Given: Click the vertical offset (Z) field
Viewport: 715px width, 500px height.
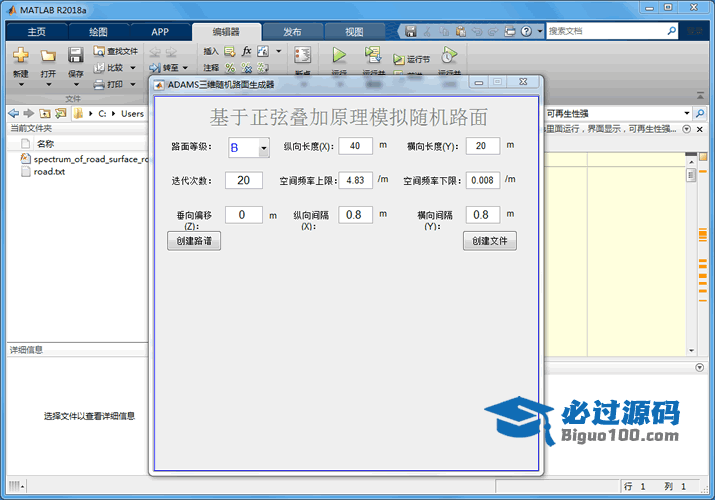Looking at the screenshot, I should point(244,215).
